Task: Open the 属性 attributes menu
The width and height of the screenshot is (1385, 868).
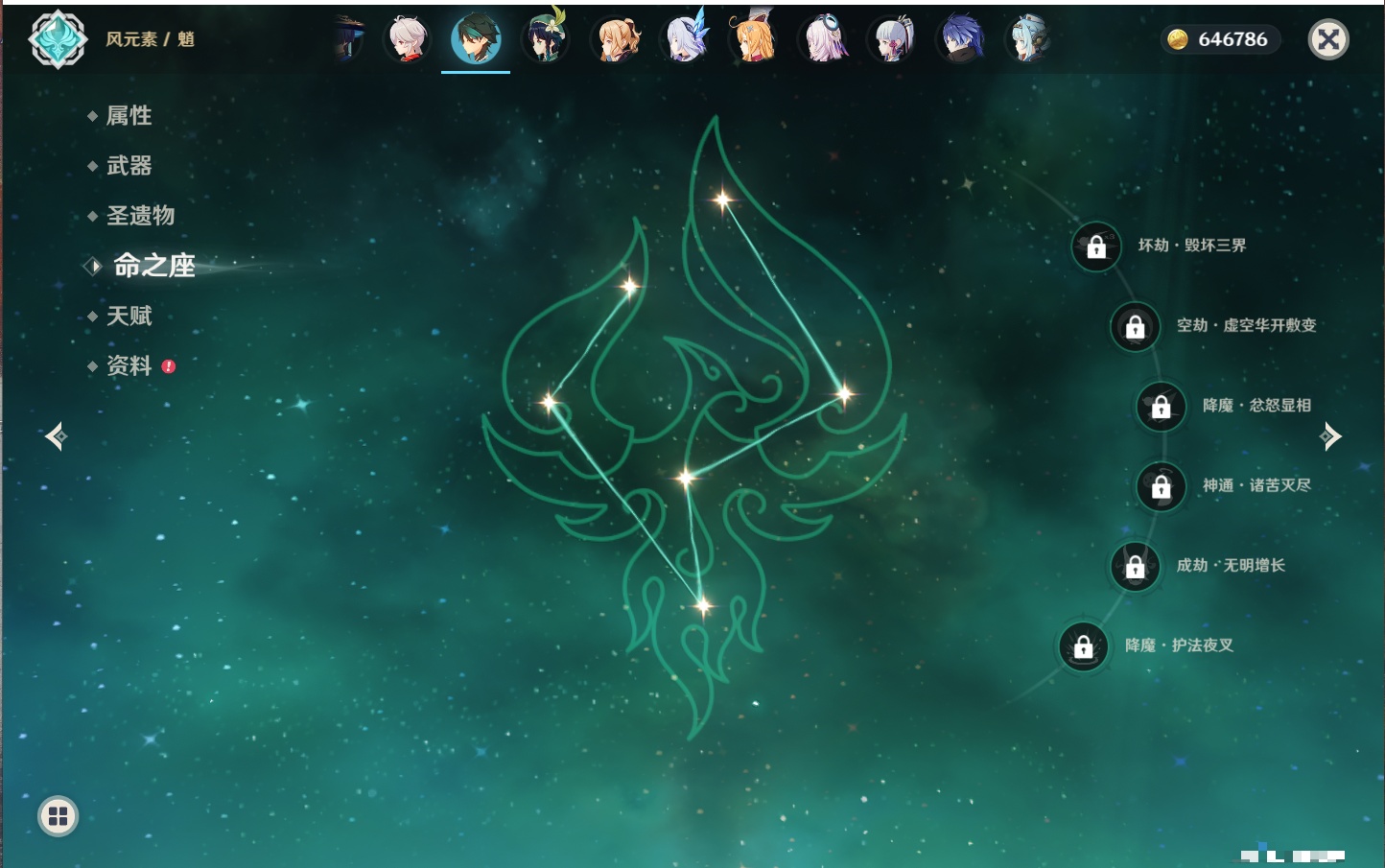Action: pos(129,116)
